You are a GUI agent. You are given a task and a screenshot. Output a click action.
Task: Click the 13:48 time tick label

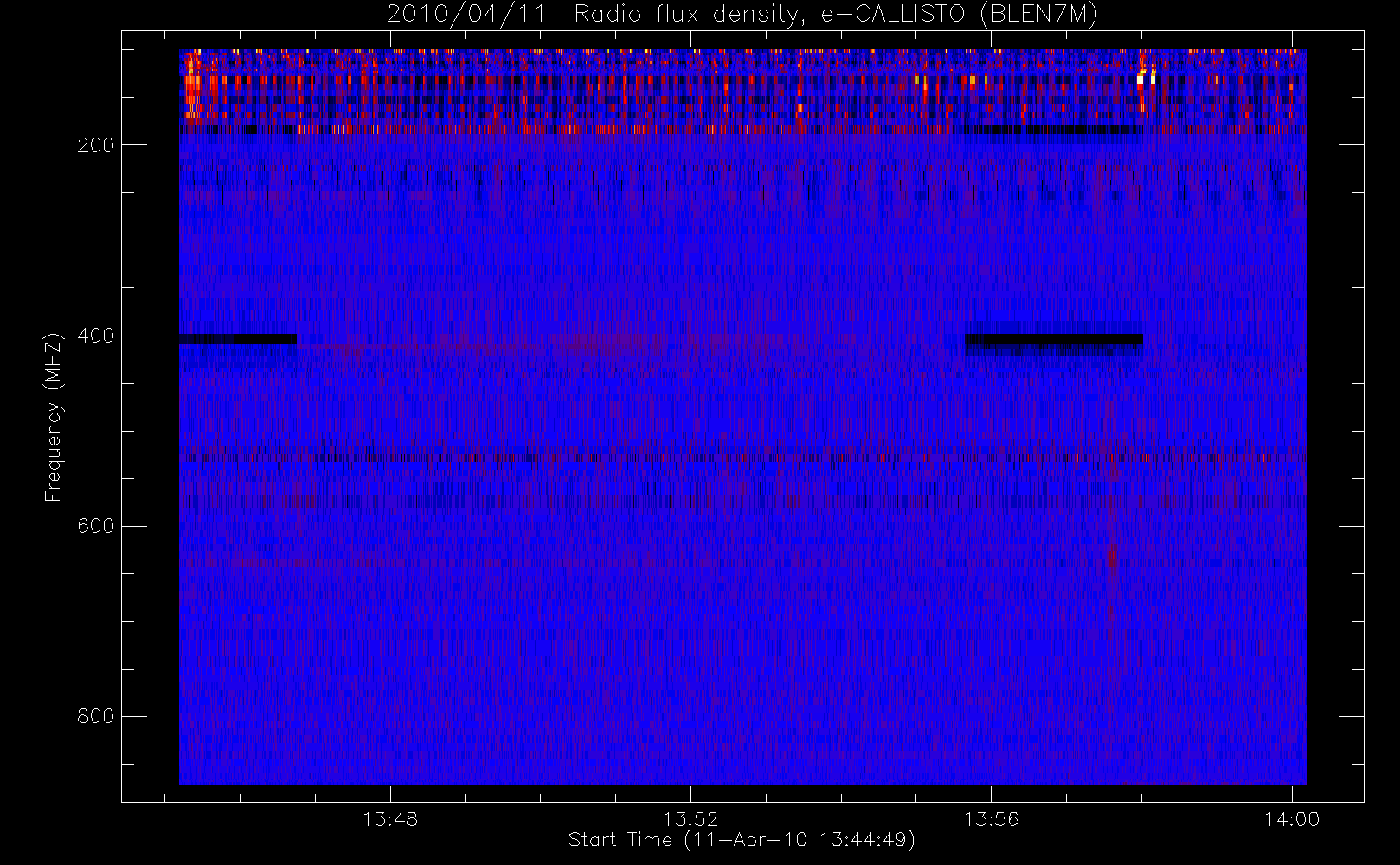(390, 819)
